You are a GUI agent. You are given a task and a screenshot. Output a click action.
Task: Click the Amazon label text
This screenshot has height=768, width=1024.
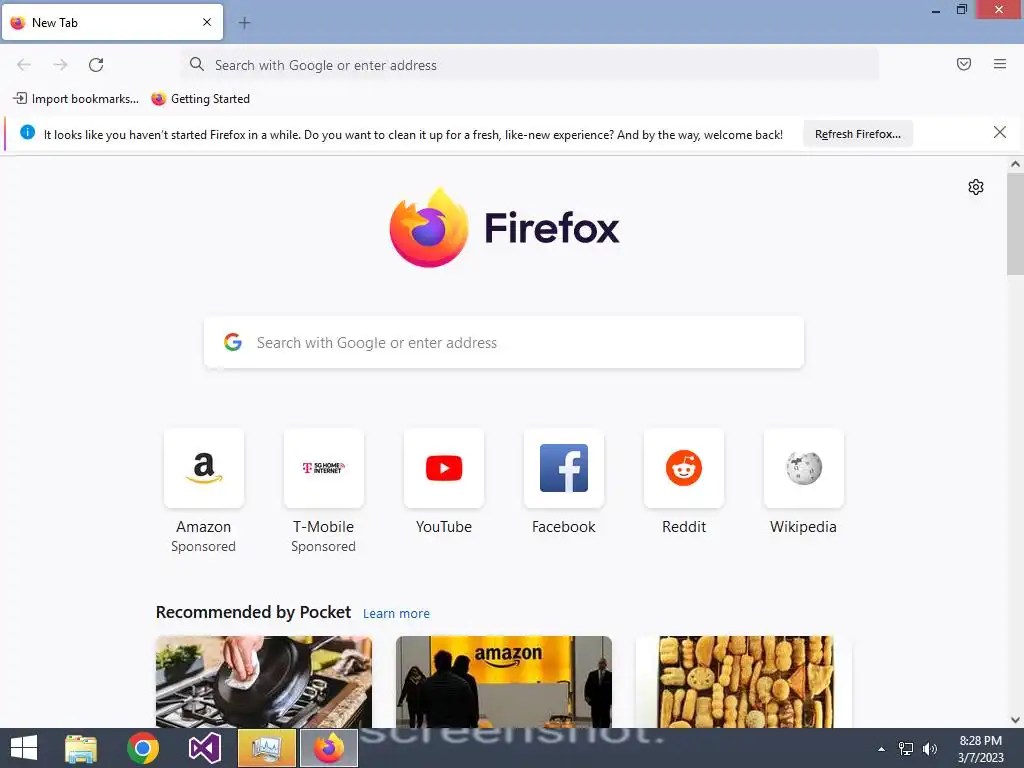coord(204,527)
